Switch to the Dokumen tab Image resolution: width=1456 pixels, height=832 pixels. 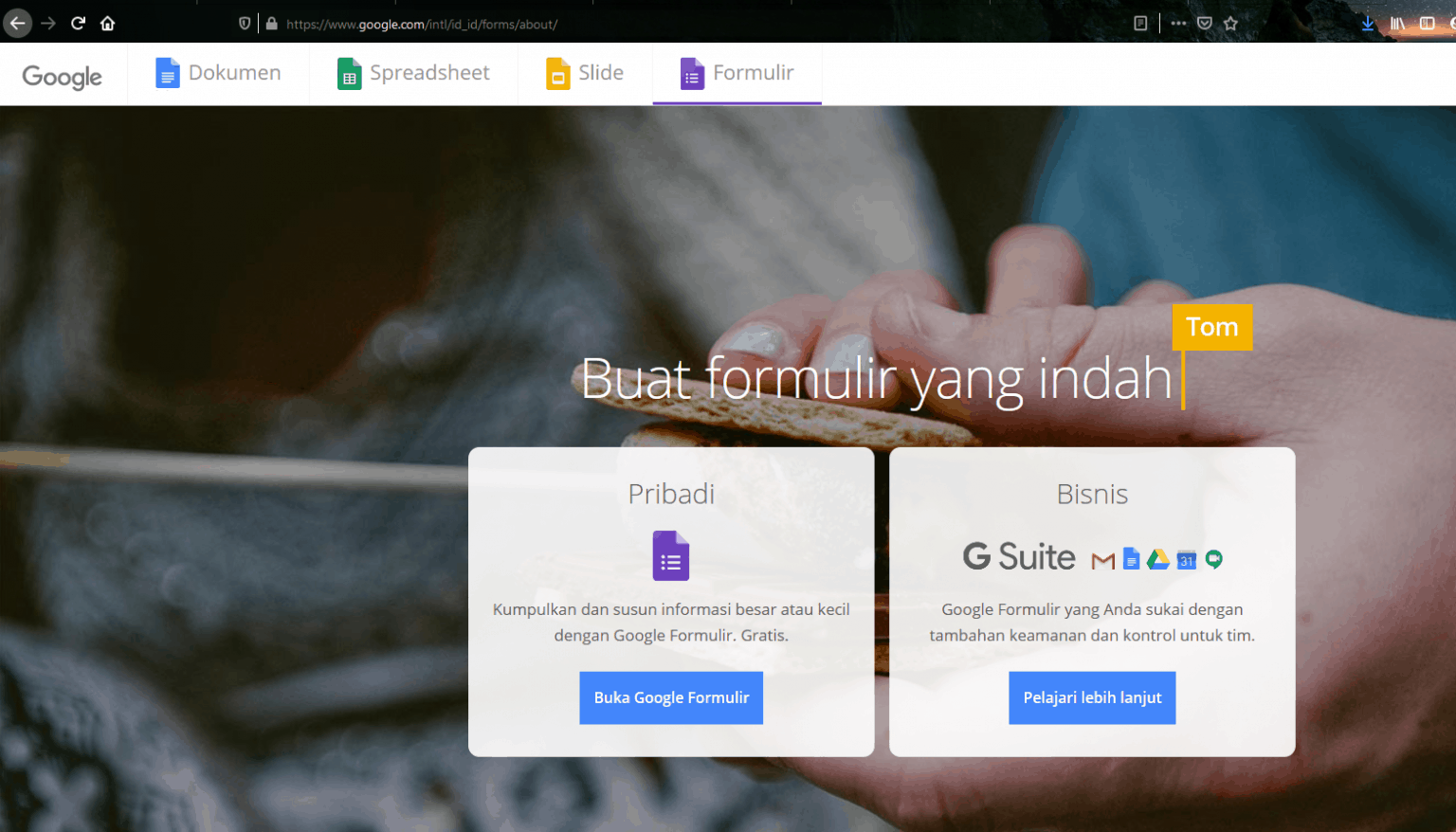(x=217, y=72)
